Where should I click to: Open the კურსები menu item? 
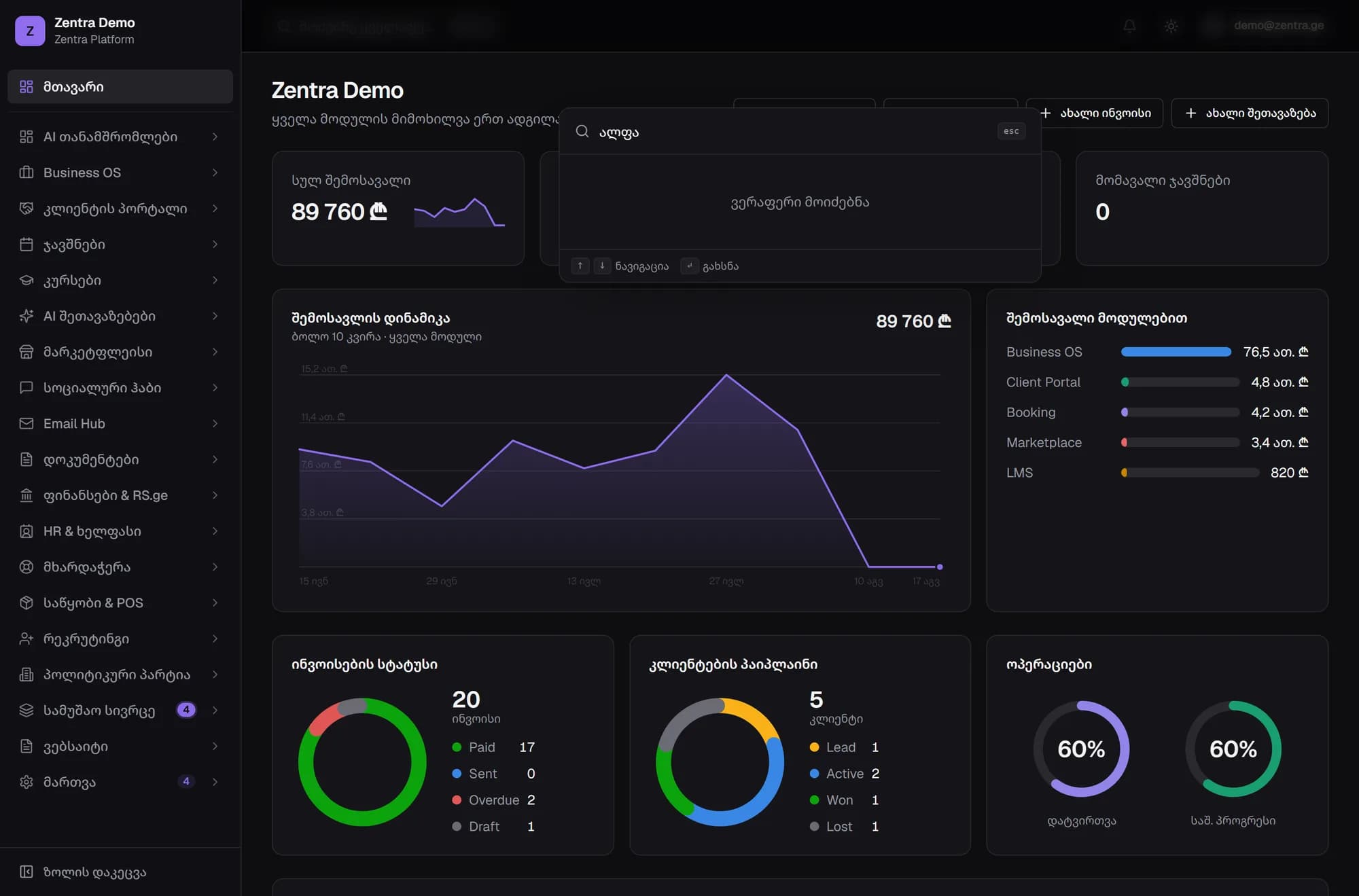pyautogui.click(x=120, y=280)
